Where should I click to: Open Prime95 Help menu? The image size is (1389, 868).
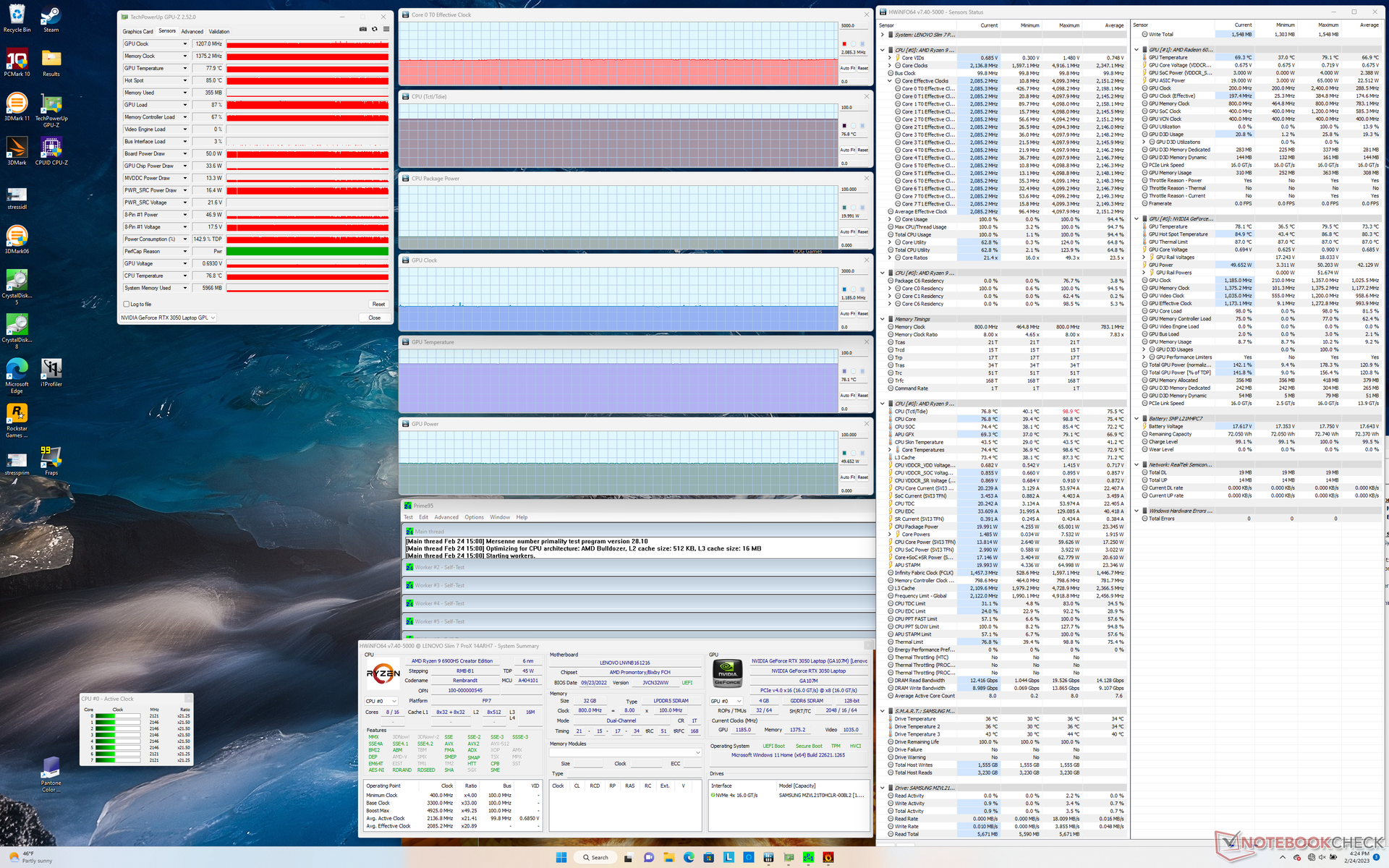point(522,517)
